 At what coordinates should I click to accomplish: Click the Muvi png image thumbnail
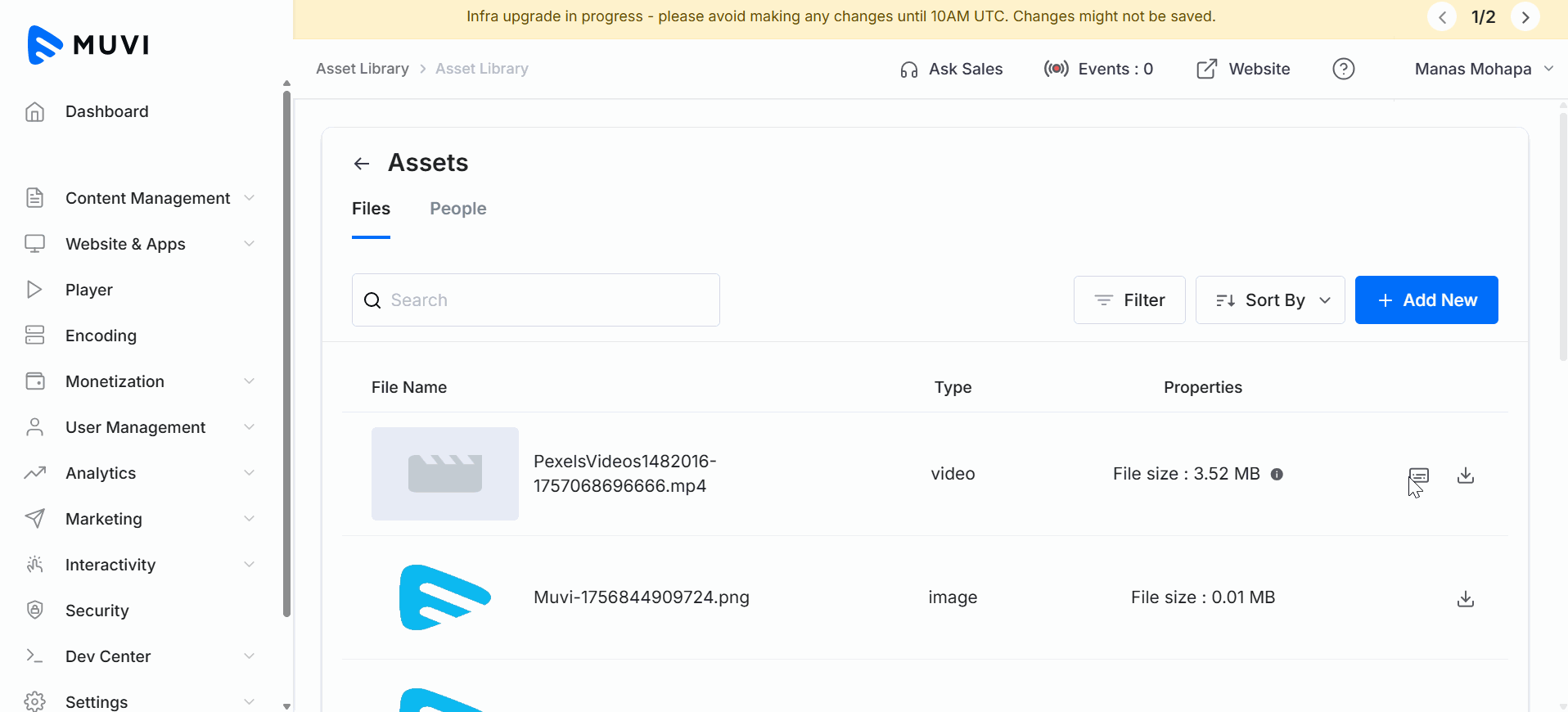(445, 597)
